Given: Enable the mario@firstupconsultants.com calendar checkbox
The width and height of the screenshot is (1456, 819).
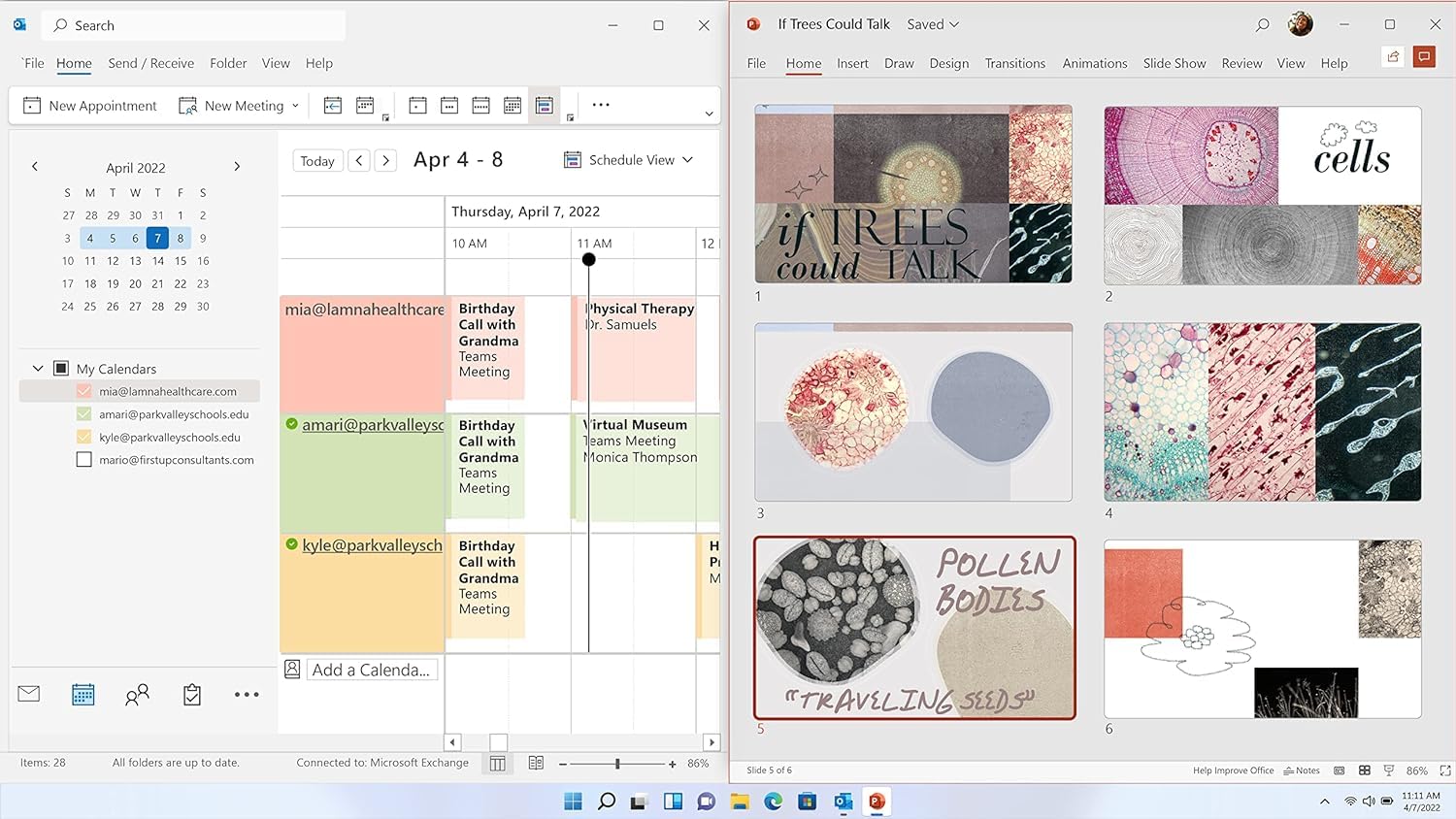Looking at the screenshot, I should coord(84,460).
